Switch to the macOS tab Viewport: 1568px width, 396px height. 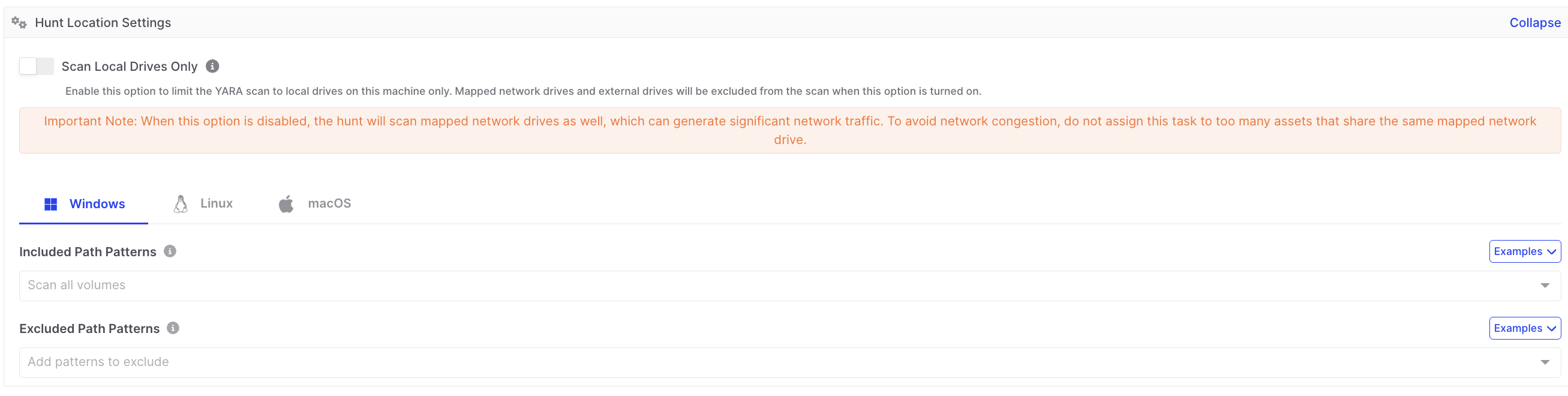pyautogui.click(x=329, y=203)
